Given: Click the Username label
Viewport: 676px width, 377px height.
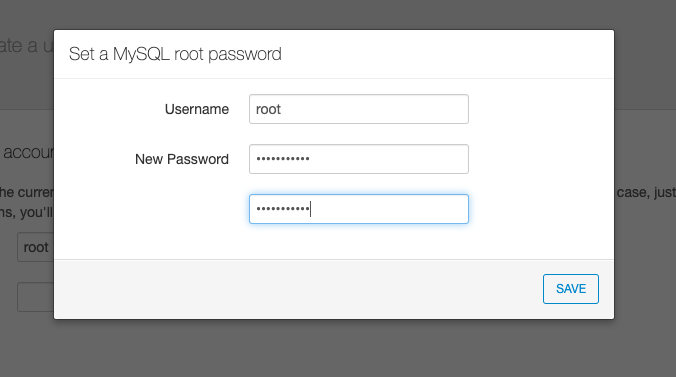Looking at the screenshot, I should pyautogui.click(x=197, y=109).
